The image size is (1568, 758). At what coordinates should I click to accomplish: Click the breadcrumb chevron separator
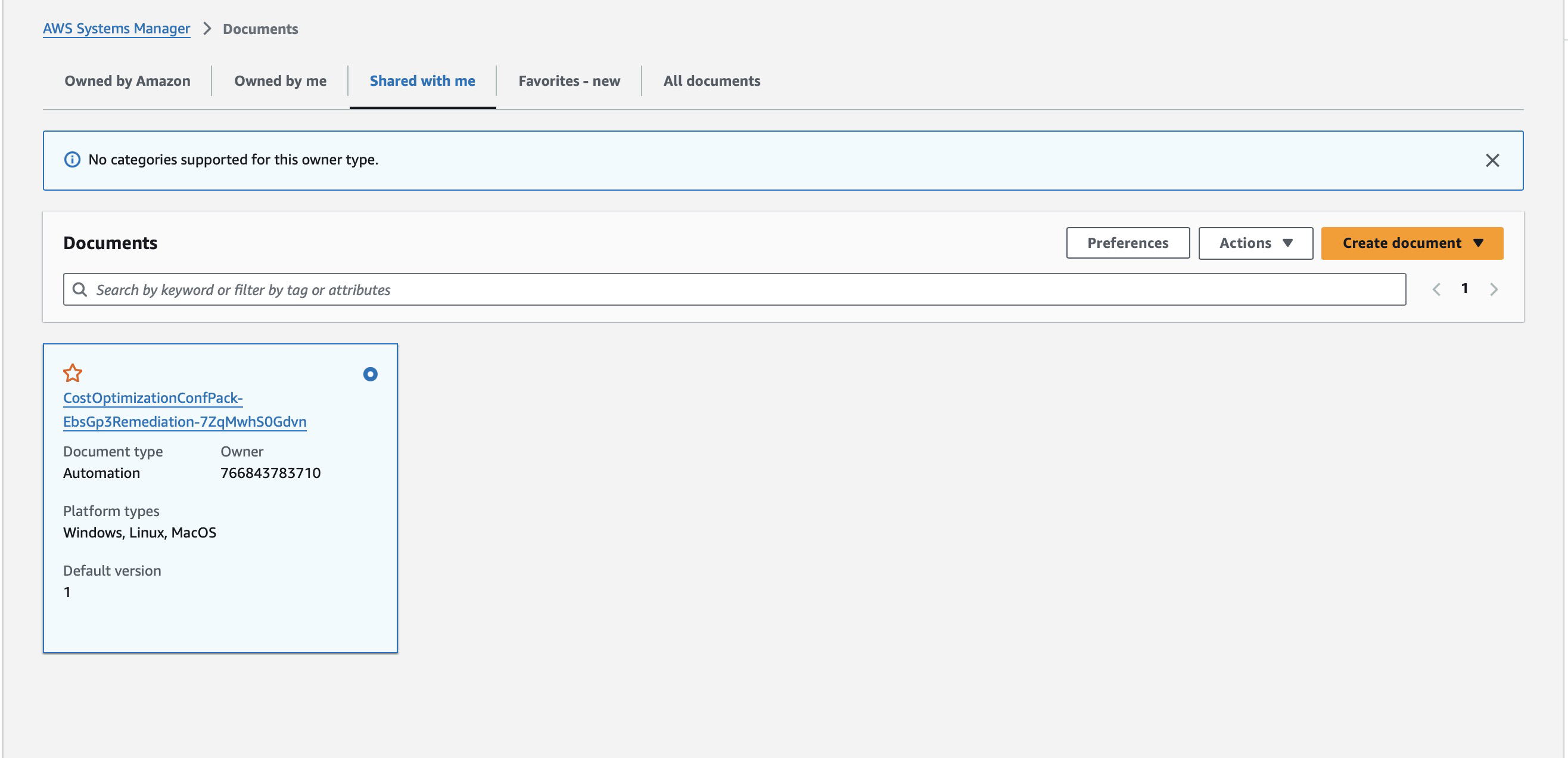(x=207, y=29)
